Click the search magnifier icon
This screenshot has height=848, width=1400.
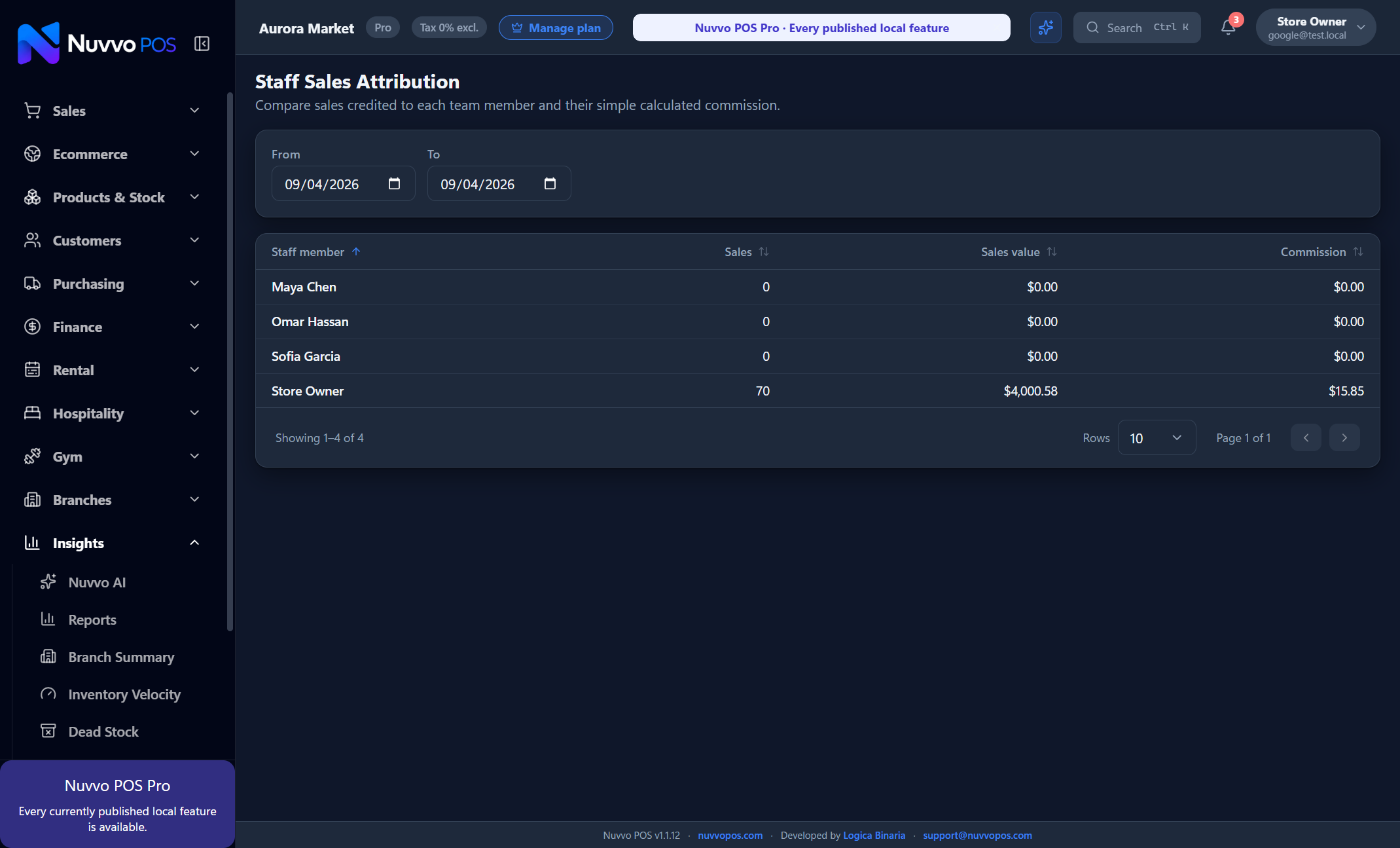tap(1092, 28)
